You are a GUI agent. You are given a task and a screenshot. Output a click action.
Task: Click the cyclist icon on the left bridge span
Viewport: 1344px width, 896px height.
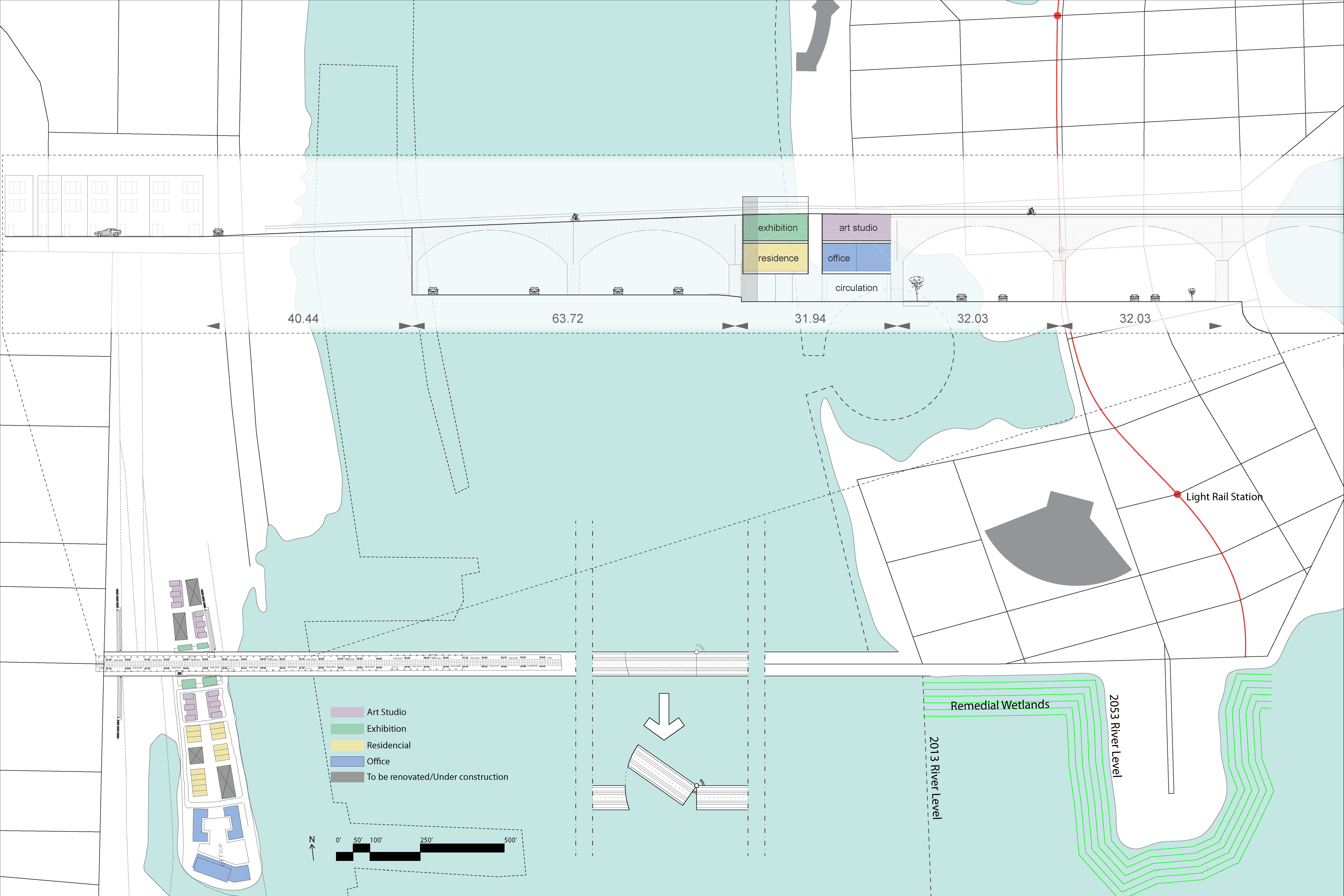point(575,217)
